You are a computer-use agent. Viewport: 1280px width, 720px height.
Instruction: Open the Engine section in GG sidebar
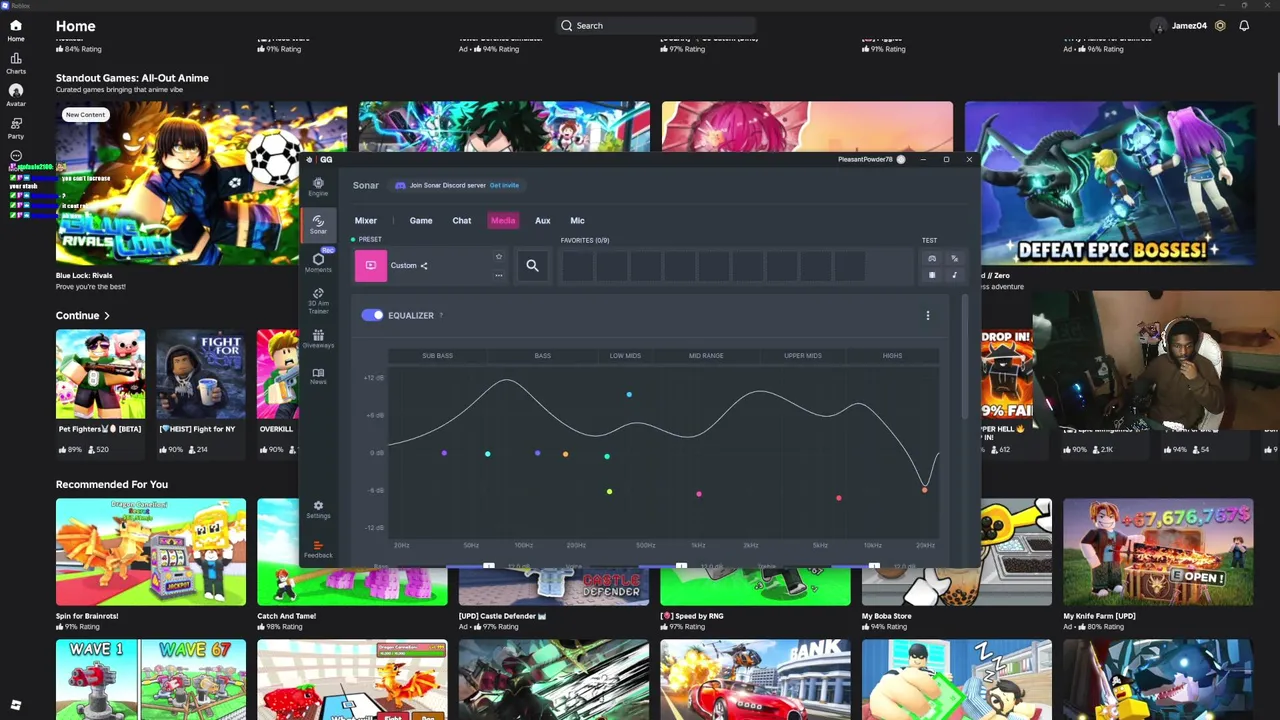[318, 187]
